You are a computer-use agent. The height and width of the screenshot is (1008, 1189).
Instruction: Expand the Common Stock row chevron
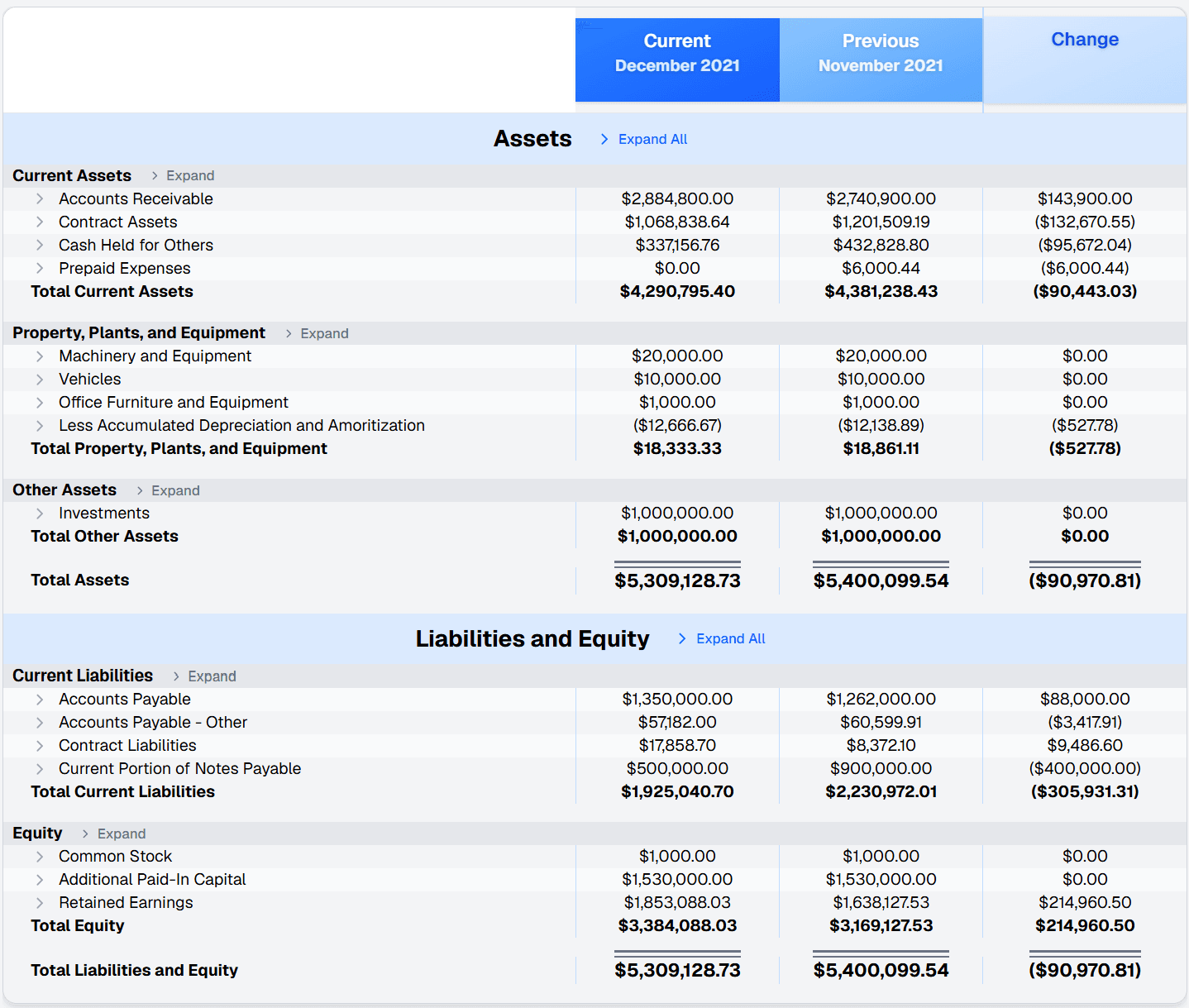40,856
